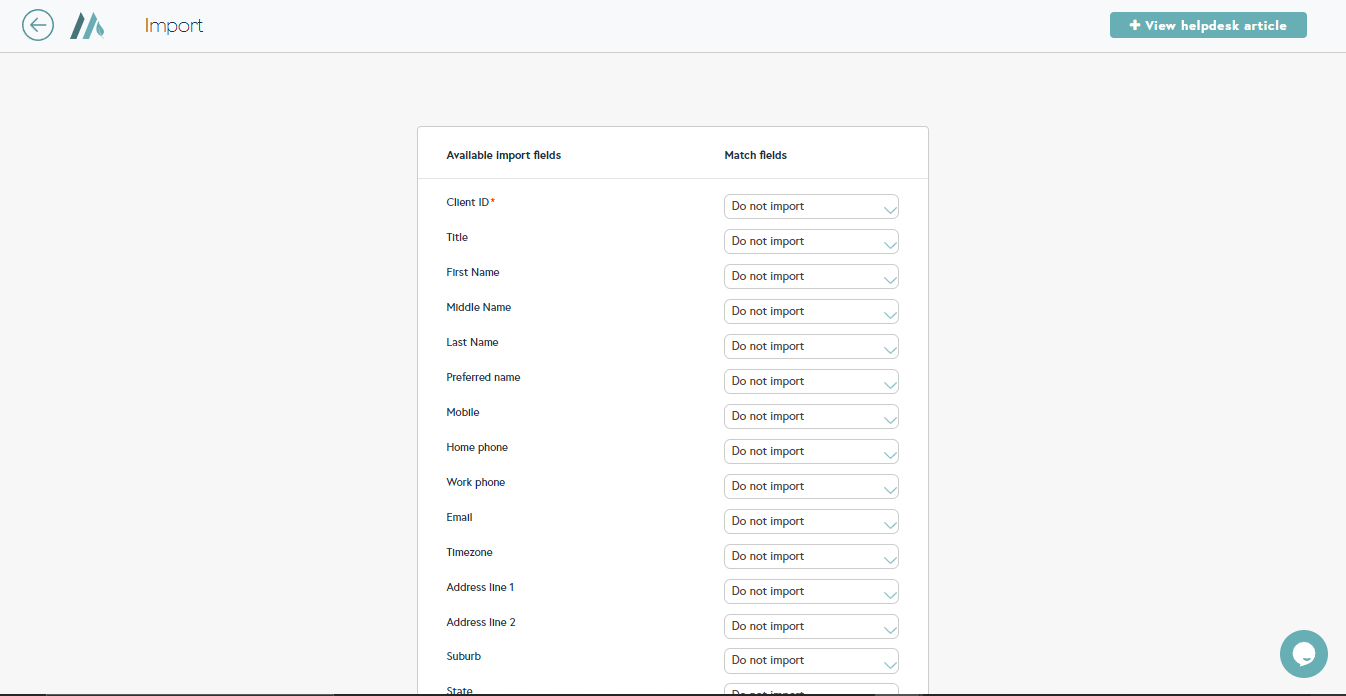The height and width of the screenshot is (696, 1346).
Task: Expand the Suburb match dropdown
Action: click(810, 661)
